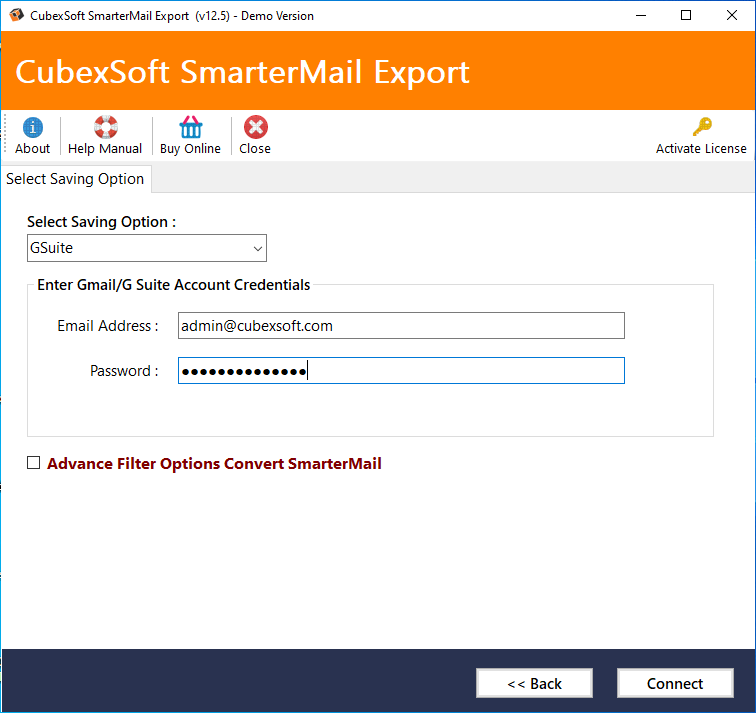This screenshot has width=756, height=713.
Task: Open the GSuite saving option combo box
Action: [147, 248]
